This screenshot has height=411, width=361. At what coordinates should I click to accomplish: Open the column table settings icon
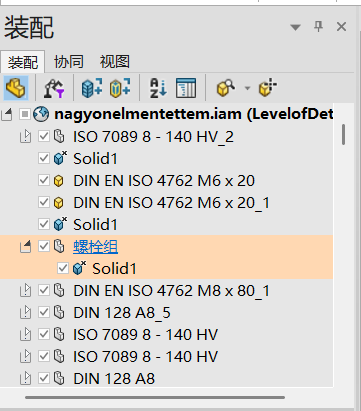point(186,88)
